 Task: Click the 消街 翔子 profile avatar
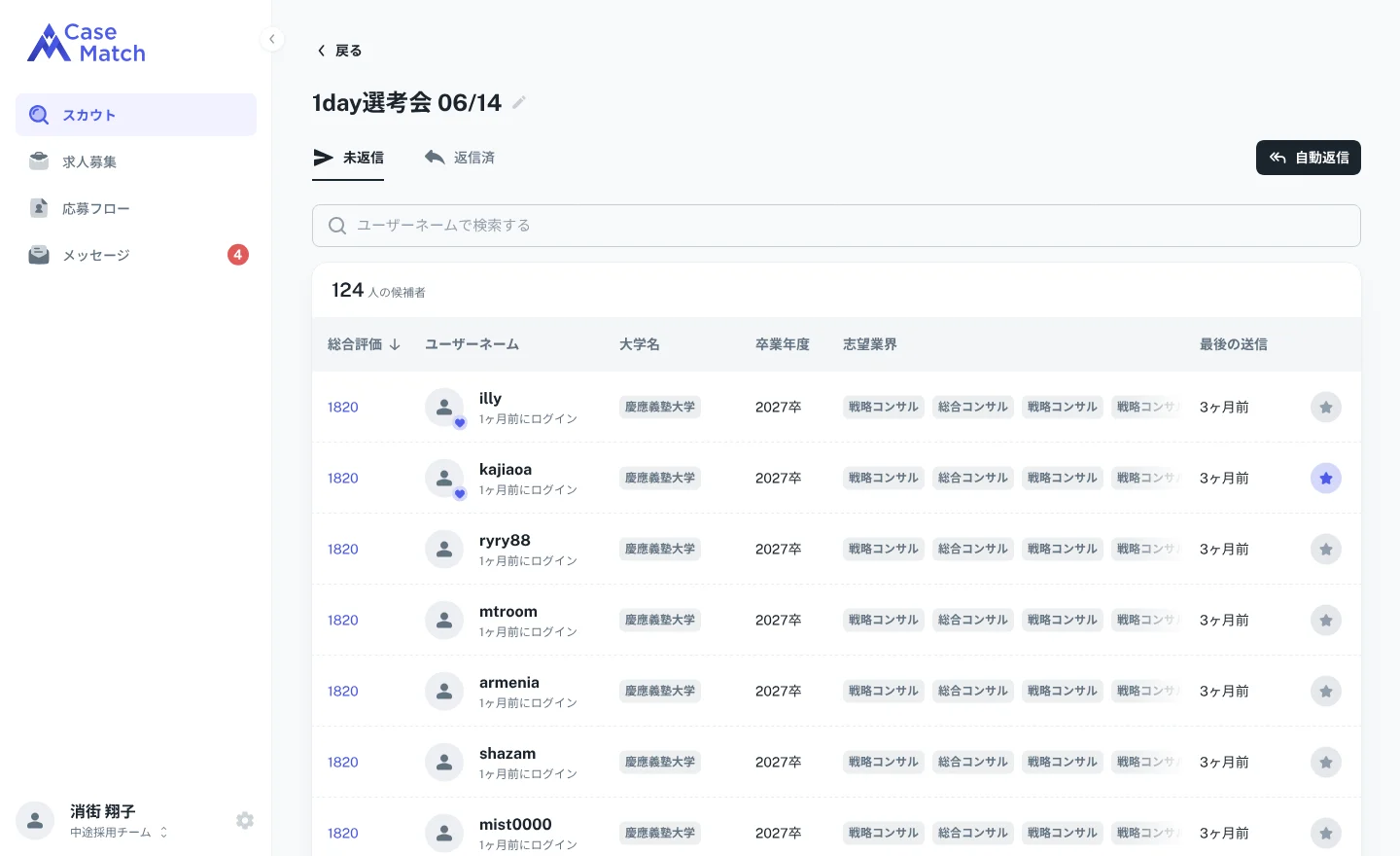click(35, 821)
